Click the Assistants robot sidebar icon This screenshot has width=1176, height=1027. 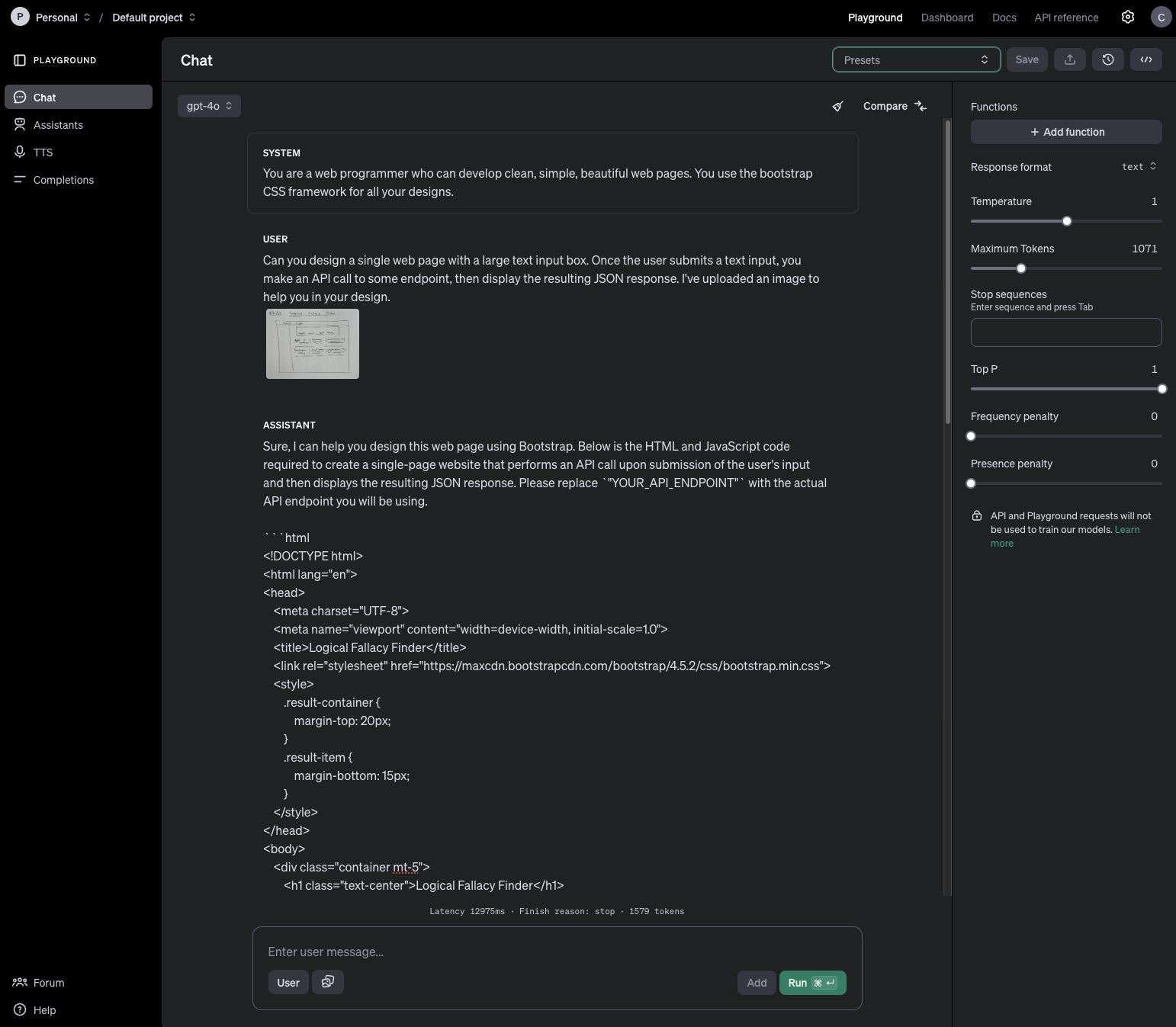tap(20, 124)
